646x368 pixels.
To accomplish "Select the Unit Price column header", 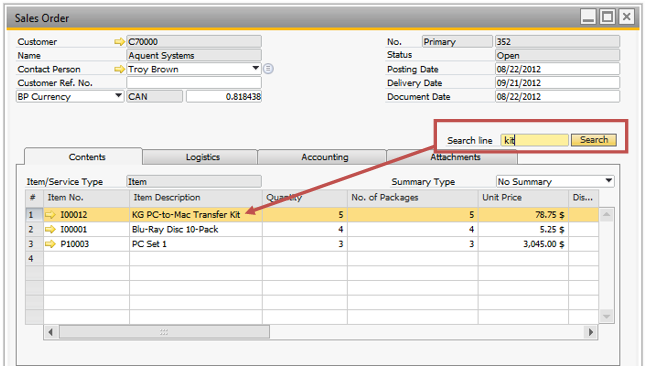I will pyautogui.click(x=523, y=198).
